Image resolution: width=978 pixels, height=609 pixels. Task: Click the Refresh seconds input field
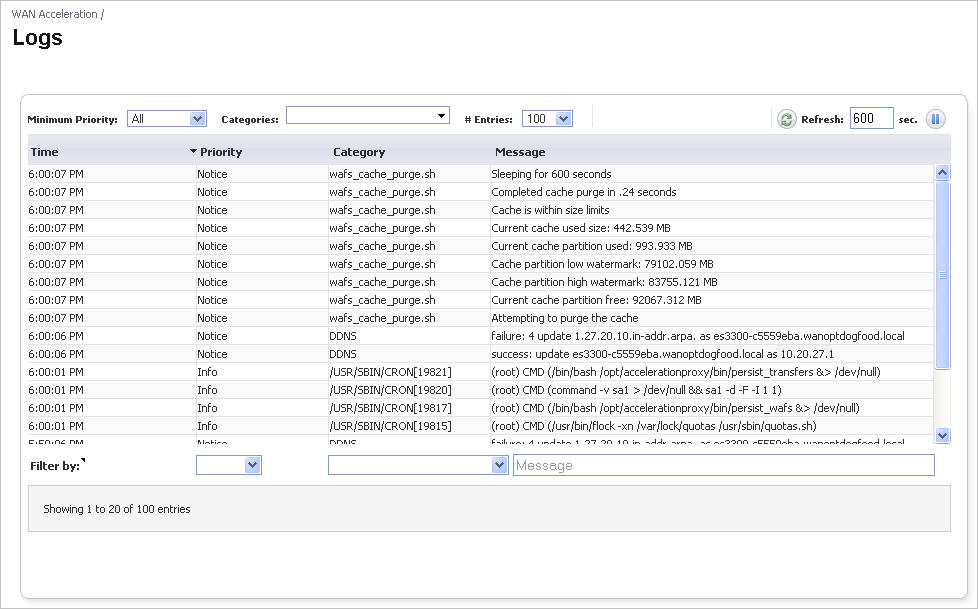click(x=871, y=119)
